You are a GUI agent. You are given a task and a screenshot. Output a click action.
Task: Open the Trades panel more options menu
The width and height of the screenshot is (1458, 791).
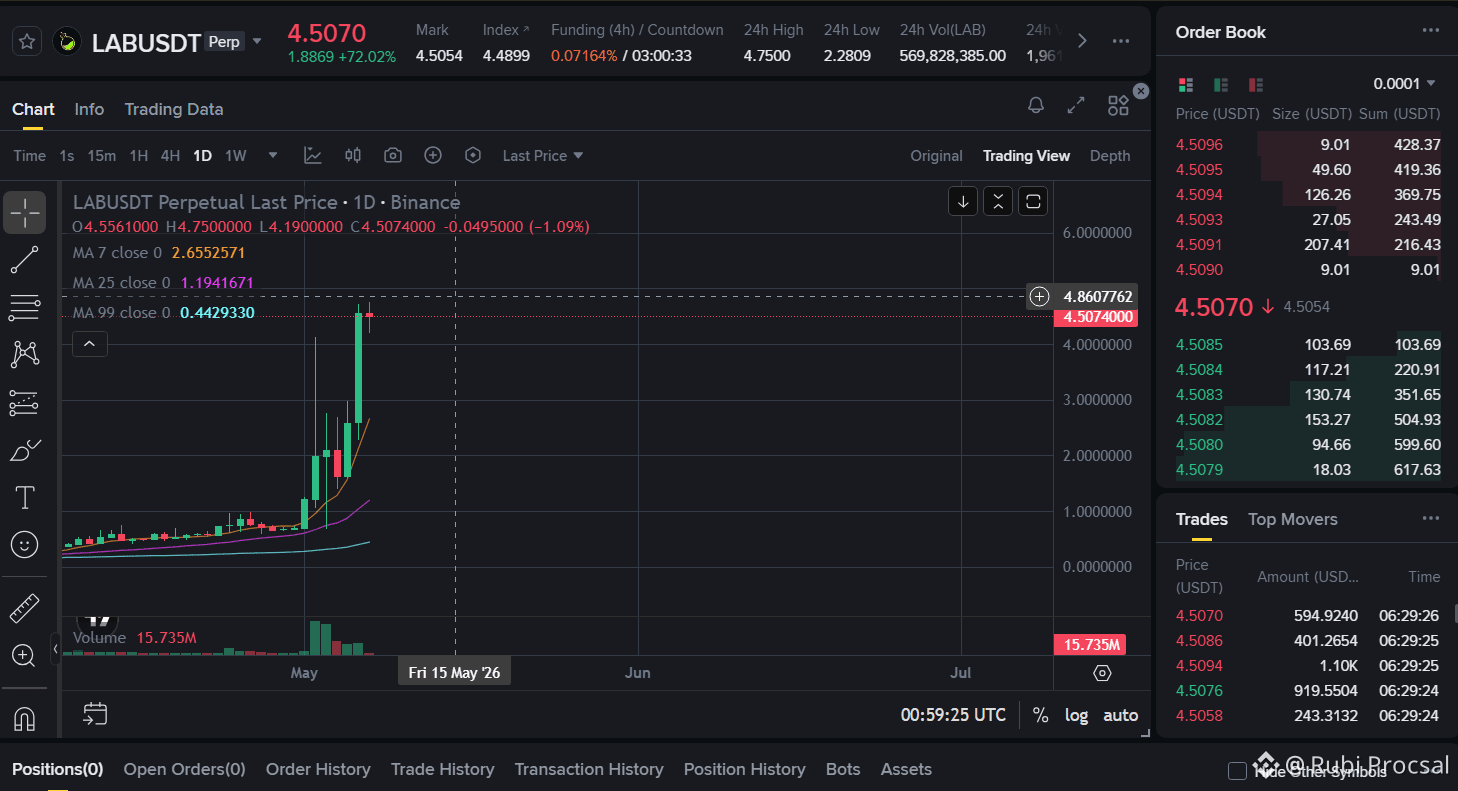1431,518
